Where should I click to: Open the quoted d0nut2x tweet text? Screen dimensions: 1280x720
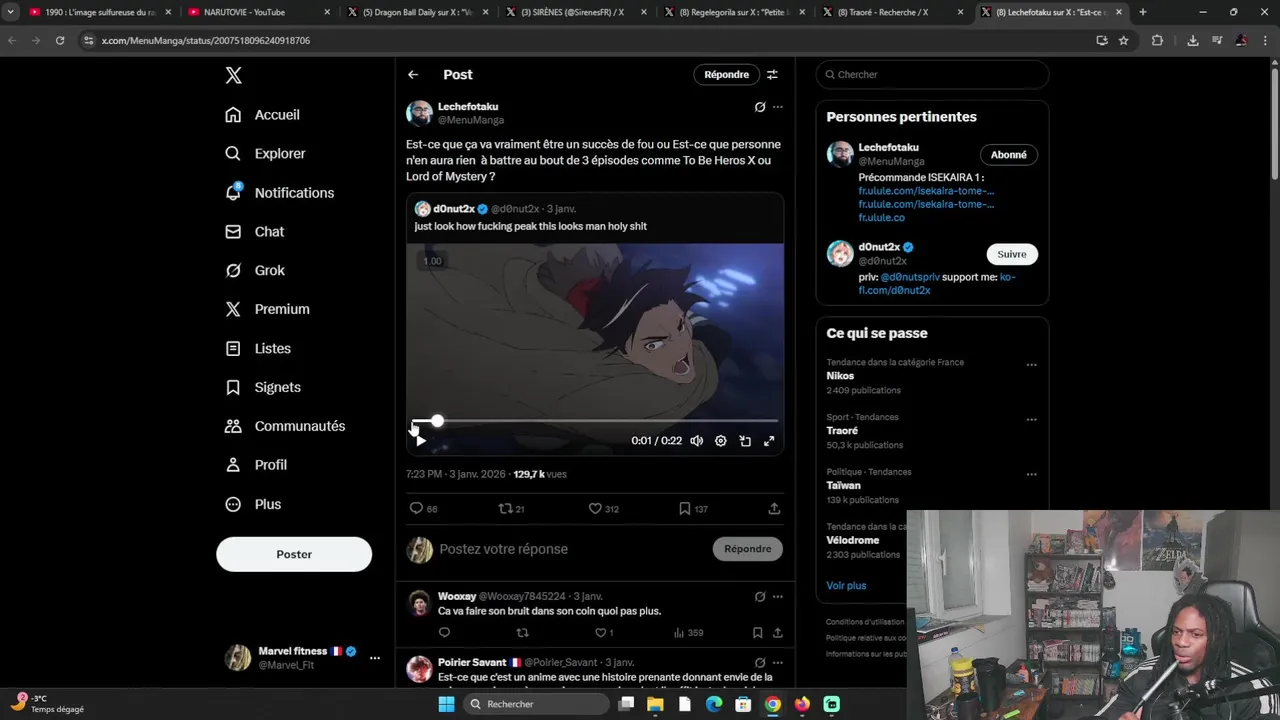(x=531, y=227)
